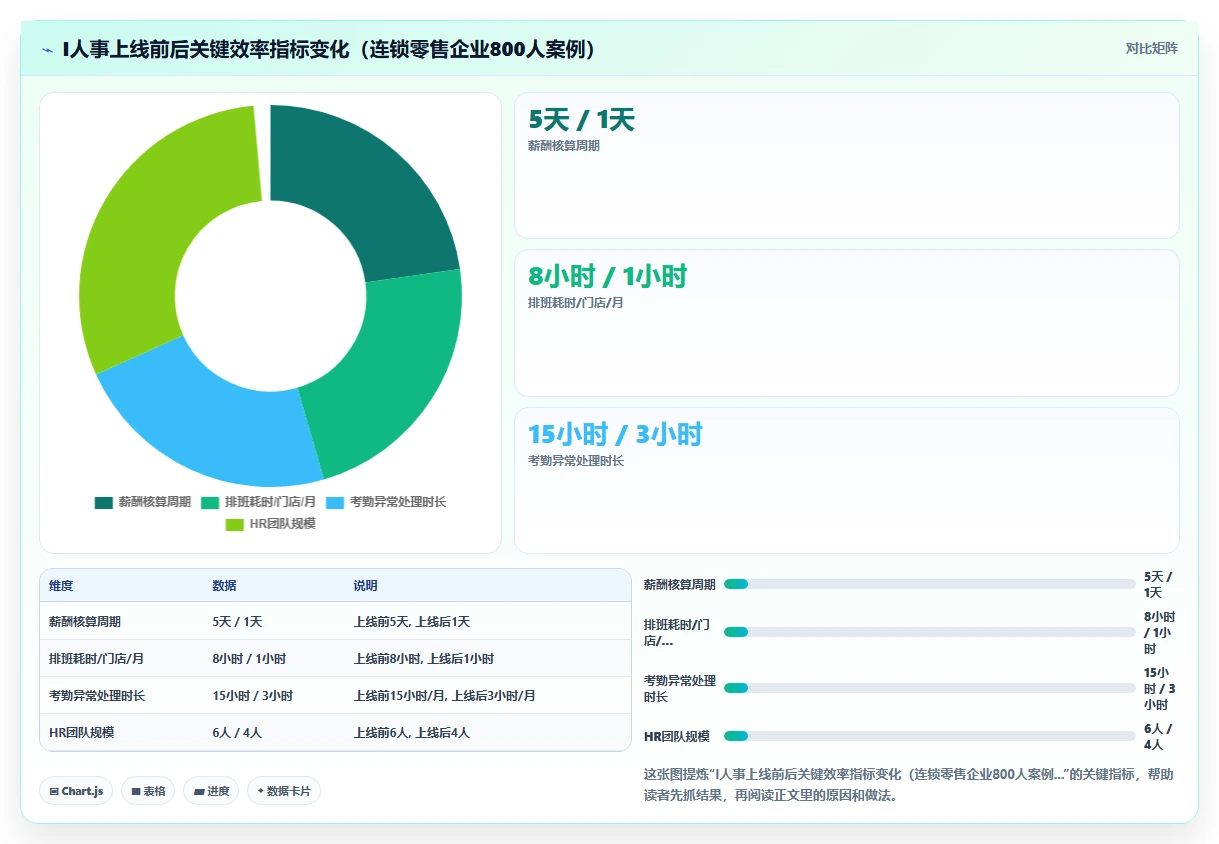Click the 表格 tag chip
This screenshot has height=844, width=1219.
[x=148, y=791]
